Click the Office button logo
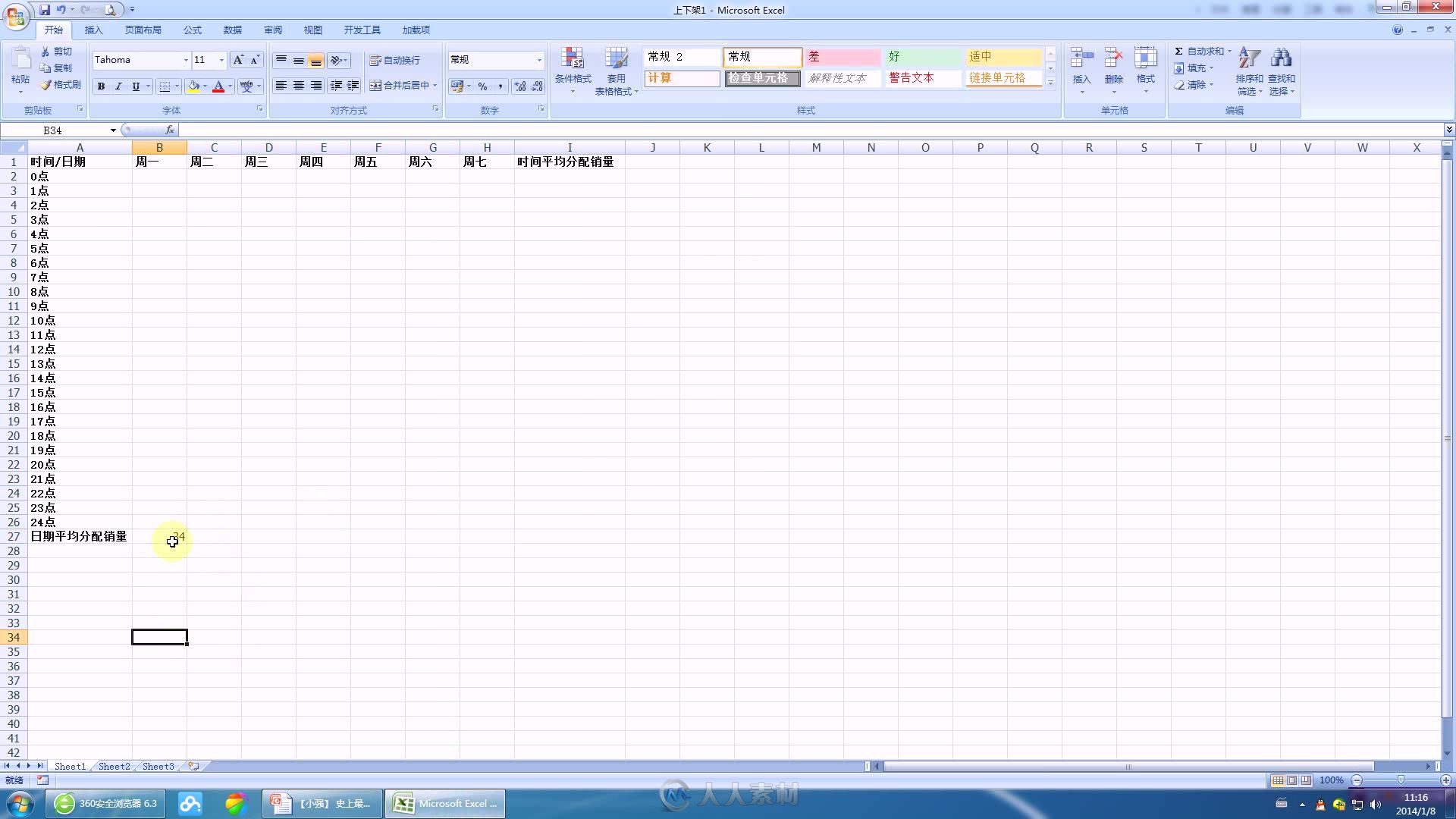 (16, 16)
